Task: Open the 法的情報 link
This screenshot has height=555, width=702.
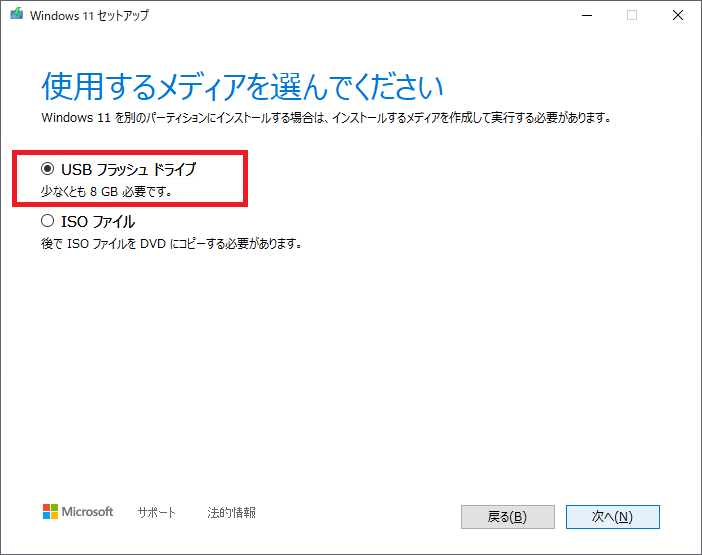Action: pos(231,512)
